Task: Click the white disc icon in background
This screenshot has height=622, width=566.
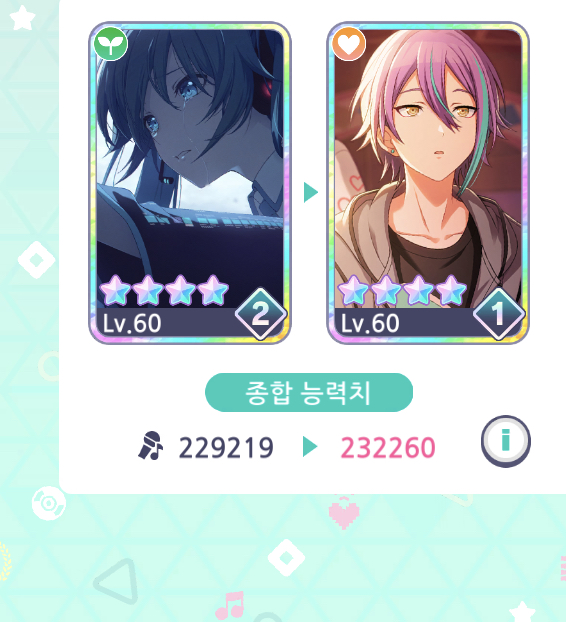Action: point(49,503)
